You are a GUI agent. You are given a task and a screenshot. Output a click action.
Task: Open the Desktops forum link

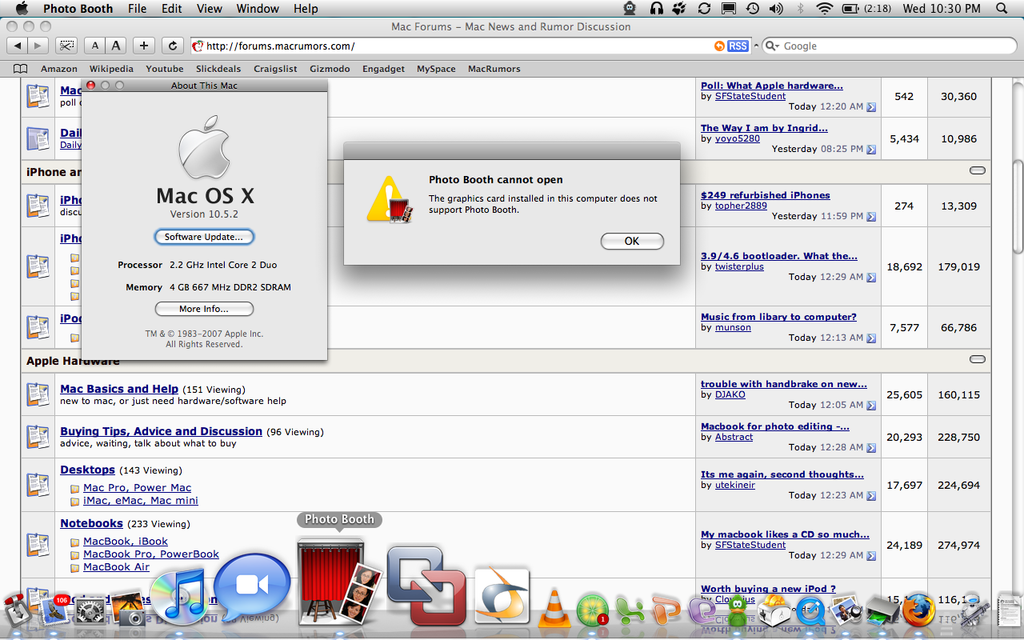[x=88, y=470]
